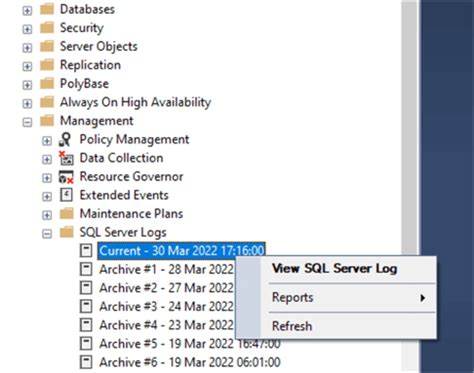
Task: Select Archive #5 - 19 Mar 2022 log
Action: coord(190,344)
